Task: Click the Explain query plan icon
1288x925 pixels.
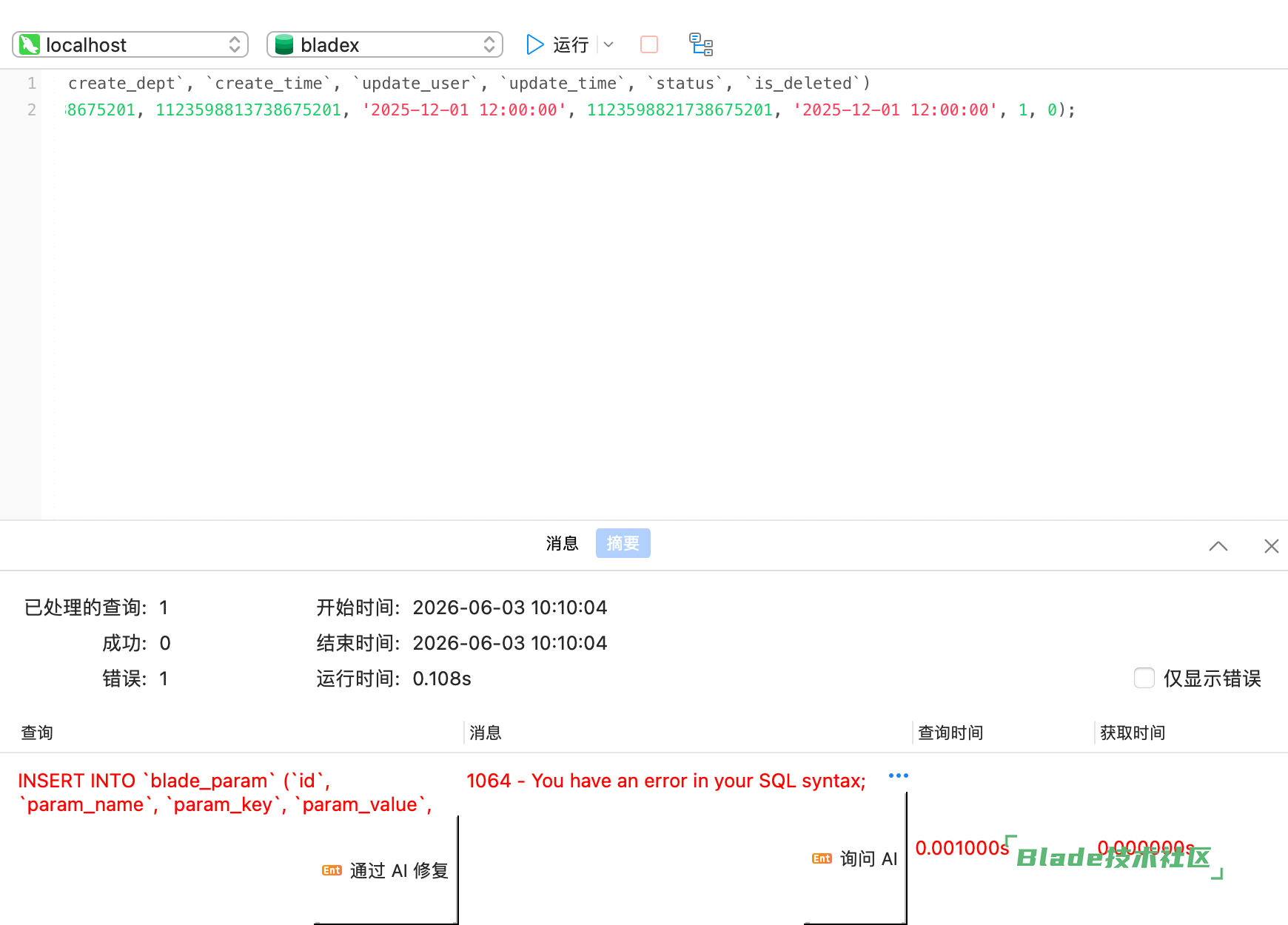Action: click(x=701, y=44)
